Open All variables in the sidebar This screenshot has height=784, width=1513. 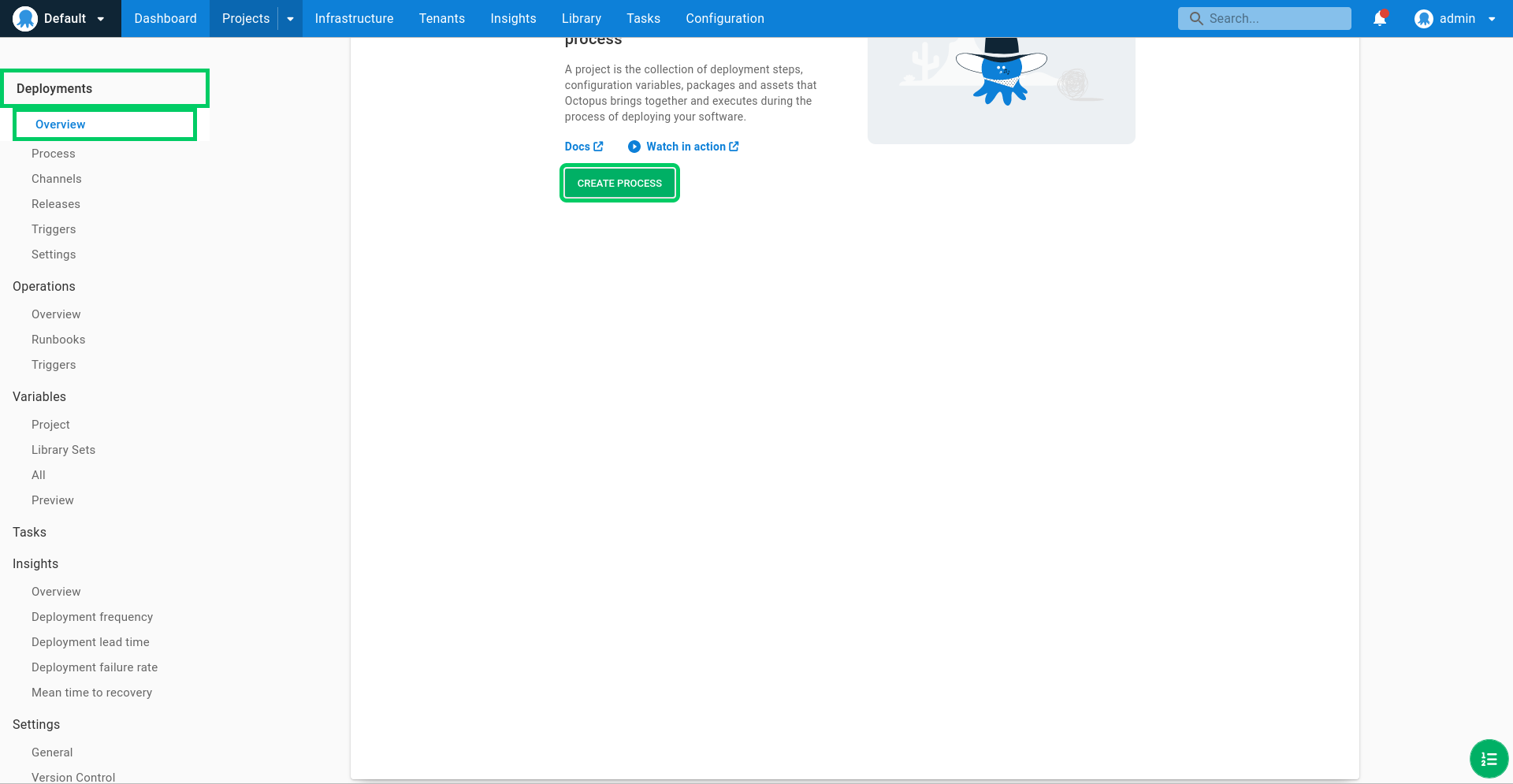click(39, 475)
